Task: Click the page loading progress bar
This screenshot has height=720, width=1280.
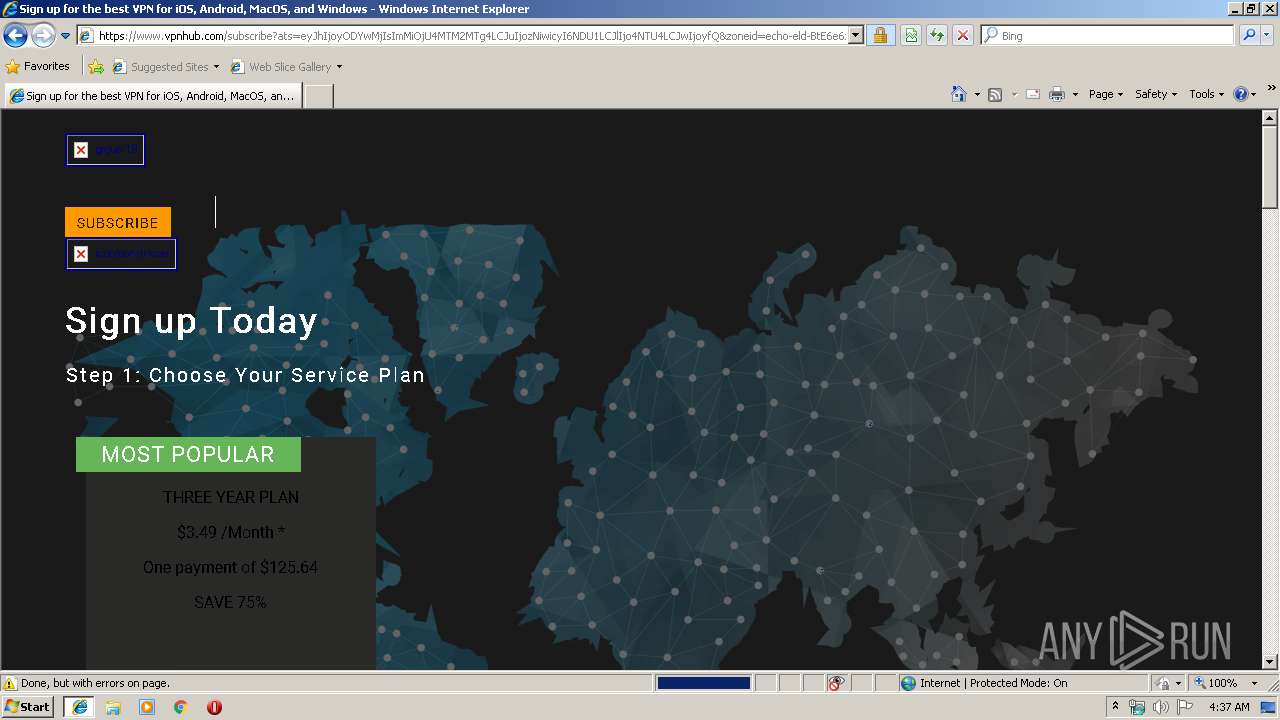Action: tap(703, 683)
